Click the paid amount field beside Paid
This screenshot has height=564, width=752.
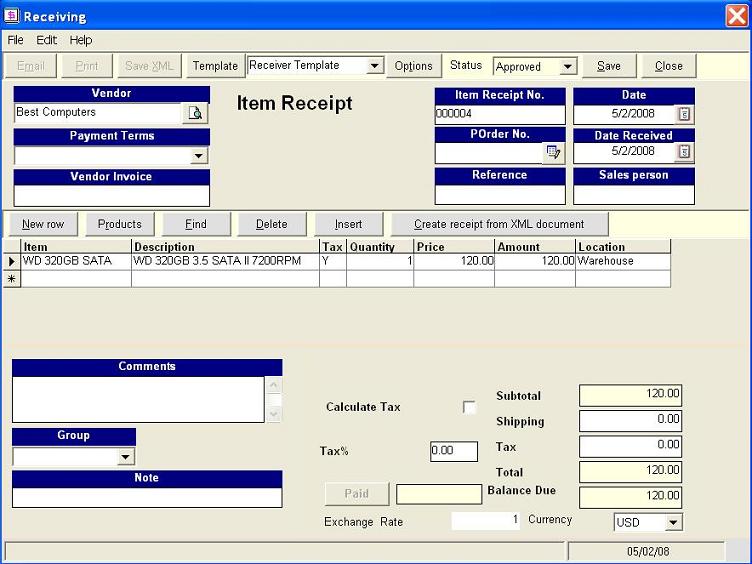[439, 494]
